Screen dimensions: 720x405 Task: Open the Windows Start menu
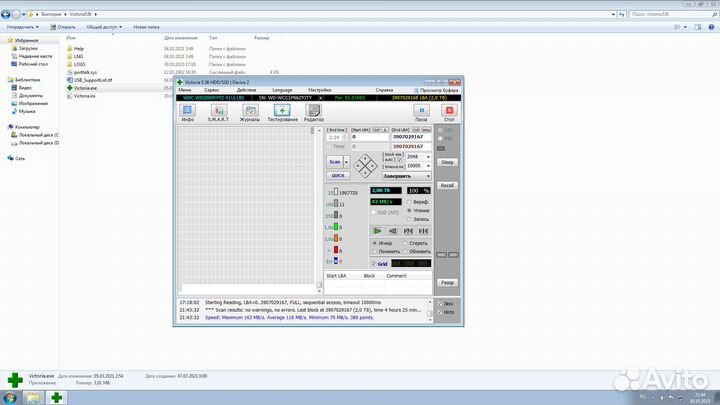tap(10, 397)
